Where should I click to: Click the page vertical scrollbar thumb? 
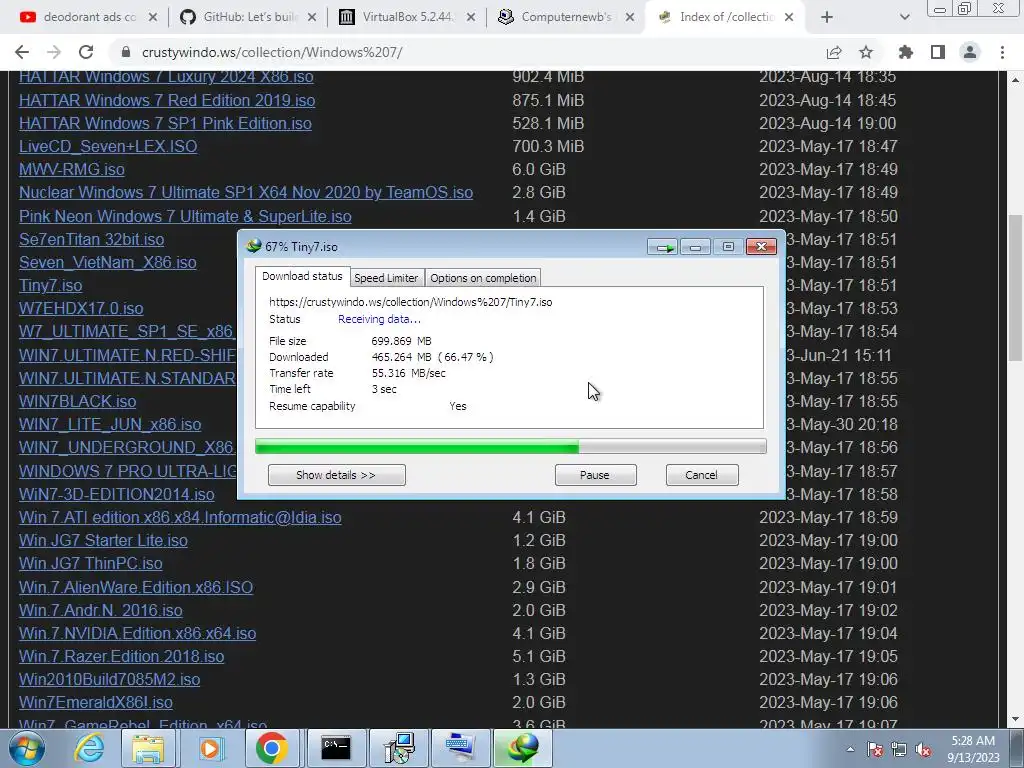click(1015, 287)
